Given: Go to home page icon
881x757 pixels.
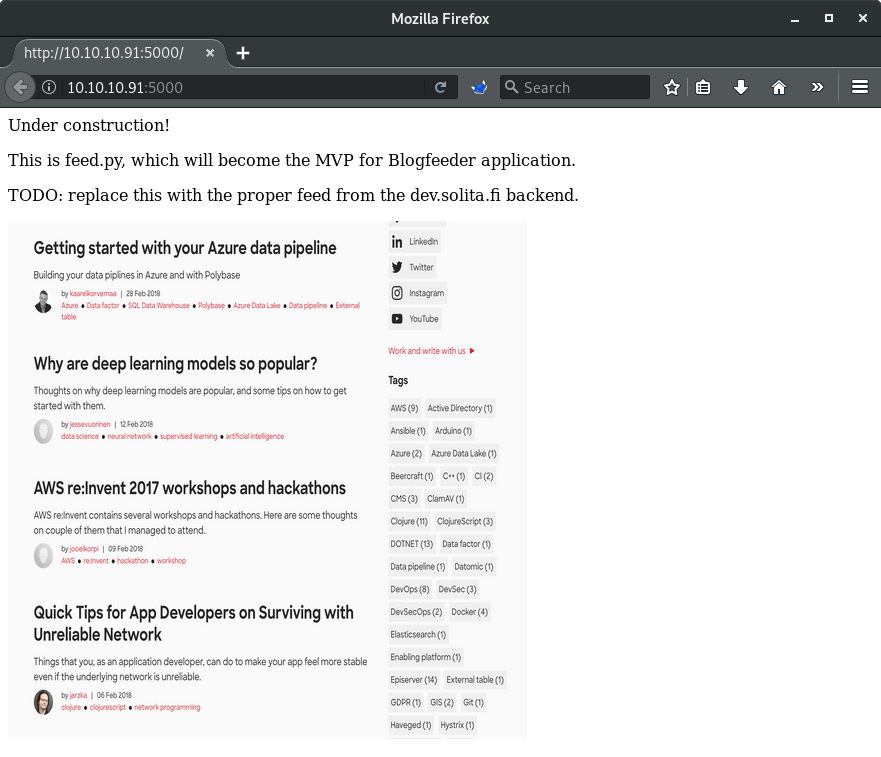Looking at the screenshot, I should pyautogui.click(x=779, y=87).
